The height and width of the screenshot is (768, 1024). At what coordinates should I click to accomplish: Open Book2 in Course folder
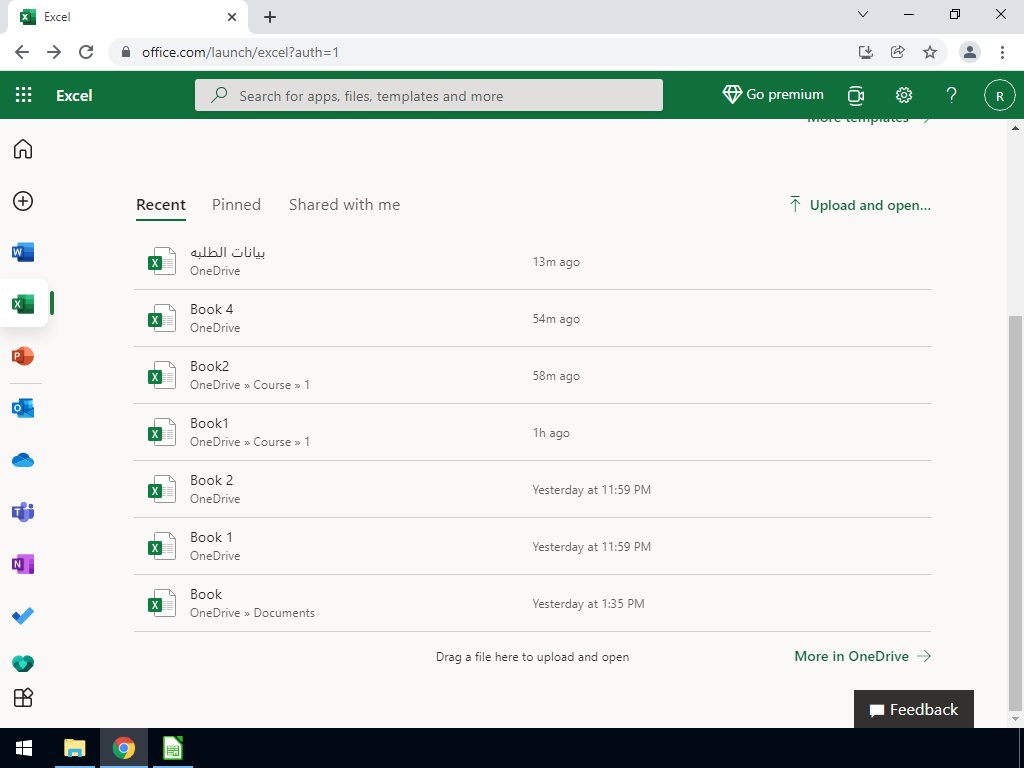pos(532,375)
